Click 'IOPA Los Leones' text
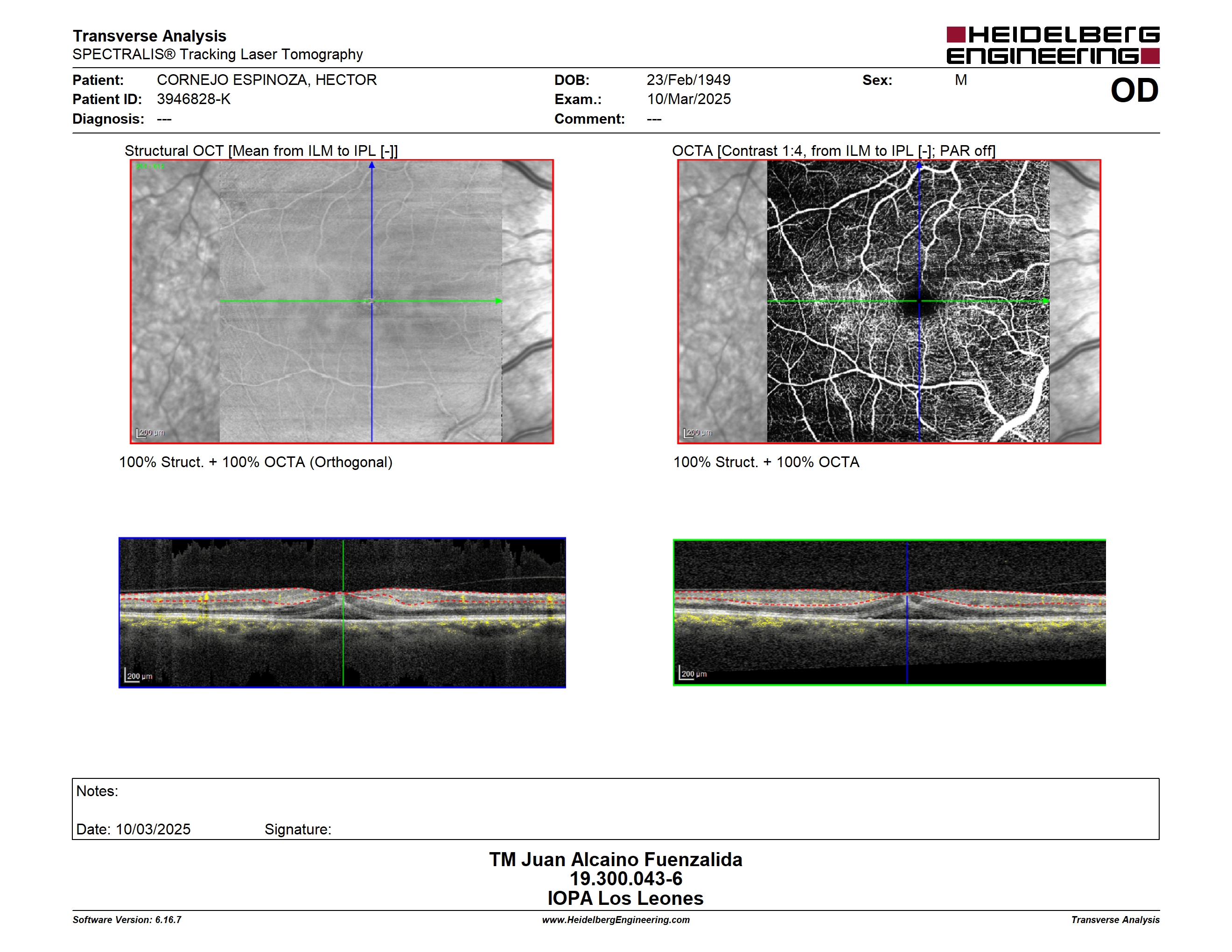The image size is (1232, 952). (625, 898)
